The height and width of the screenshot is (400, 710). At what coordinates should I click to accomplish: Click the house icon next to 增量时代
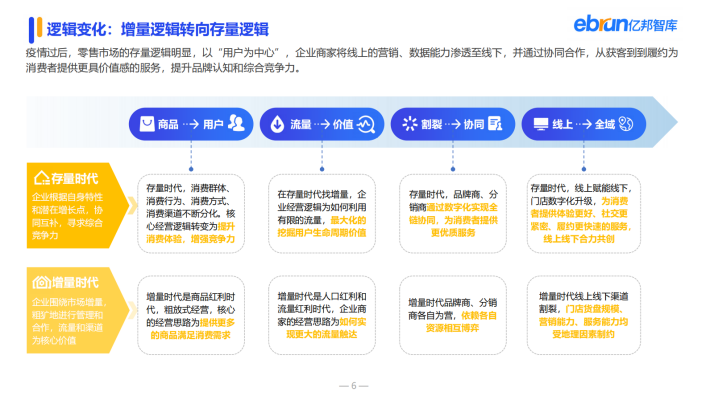coord(41,283)
